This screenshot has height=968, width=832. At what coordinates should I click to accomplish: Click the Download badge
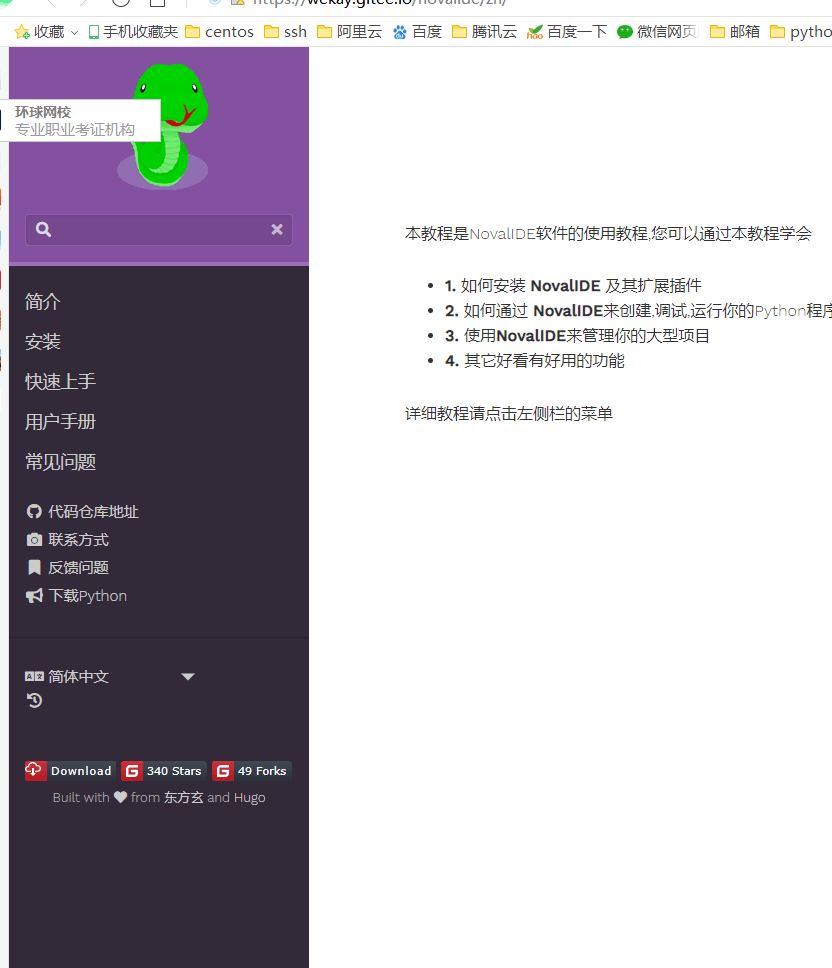pos(70,771)
